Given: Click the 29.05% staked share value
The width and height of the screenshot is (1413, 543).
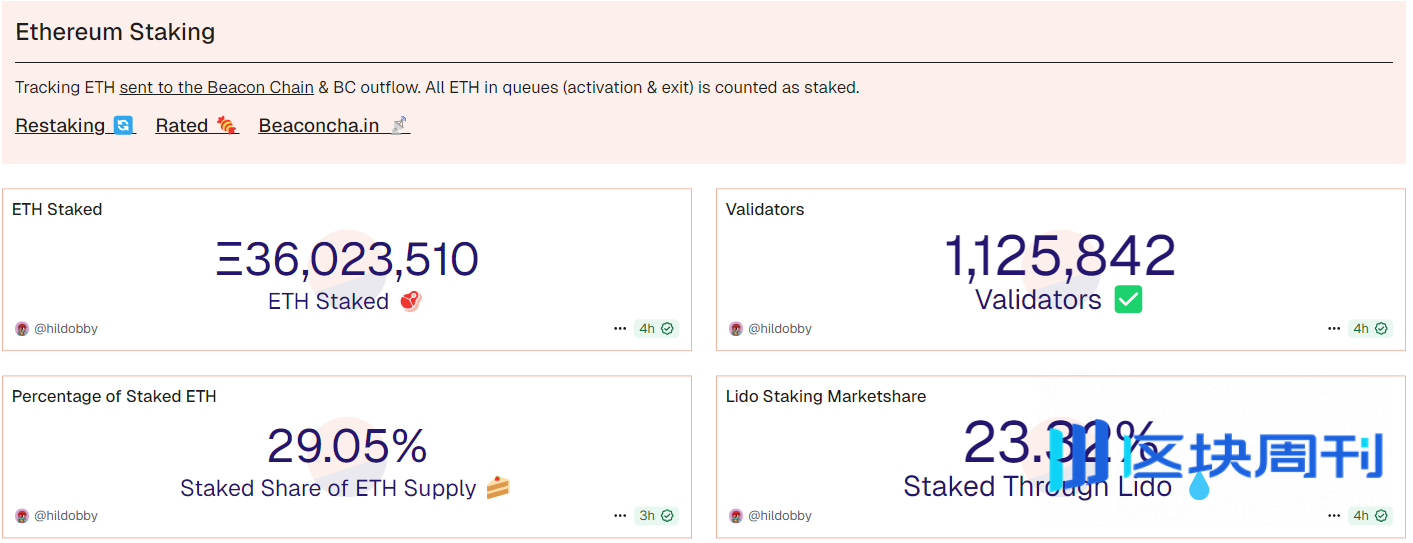Looking at the screenshot, I should tap(347, 446).
